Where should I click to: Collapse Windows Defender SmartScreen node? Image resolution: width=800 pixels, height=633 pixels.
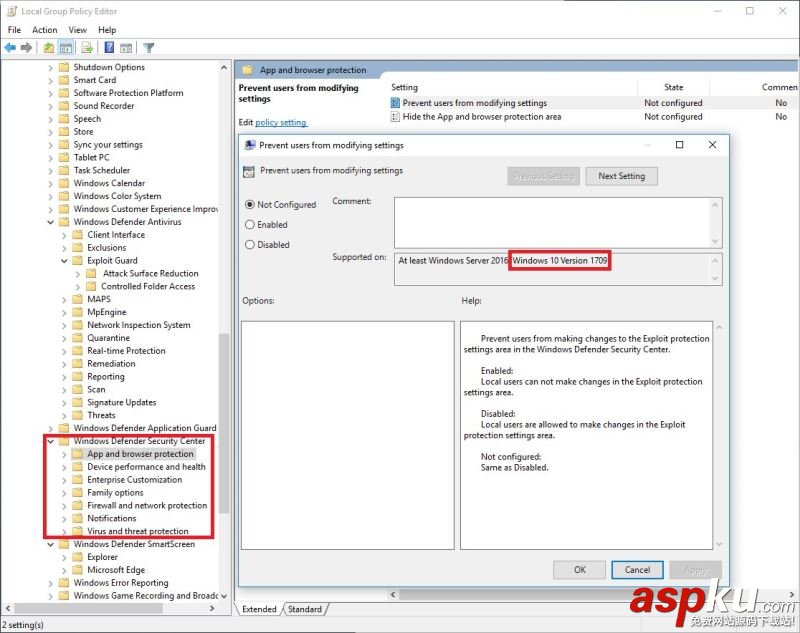tap(51, 545)
